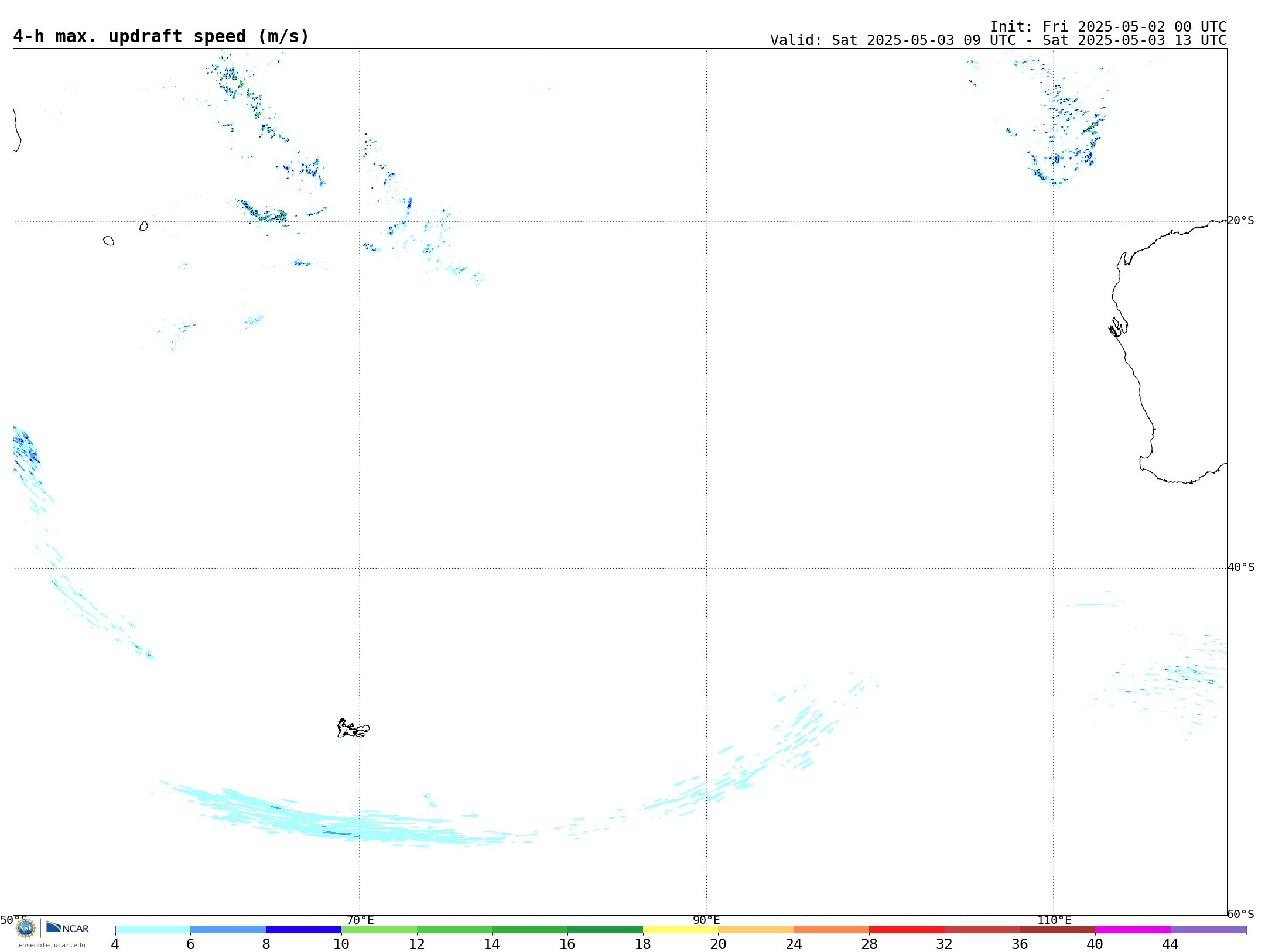Viewport: 1265px width, 952px height.
Task: Click the 40°S latitude label
Action: pos(1241,567)
